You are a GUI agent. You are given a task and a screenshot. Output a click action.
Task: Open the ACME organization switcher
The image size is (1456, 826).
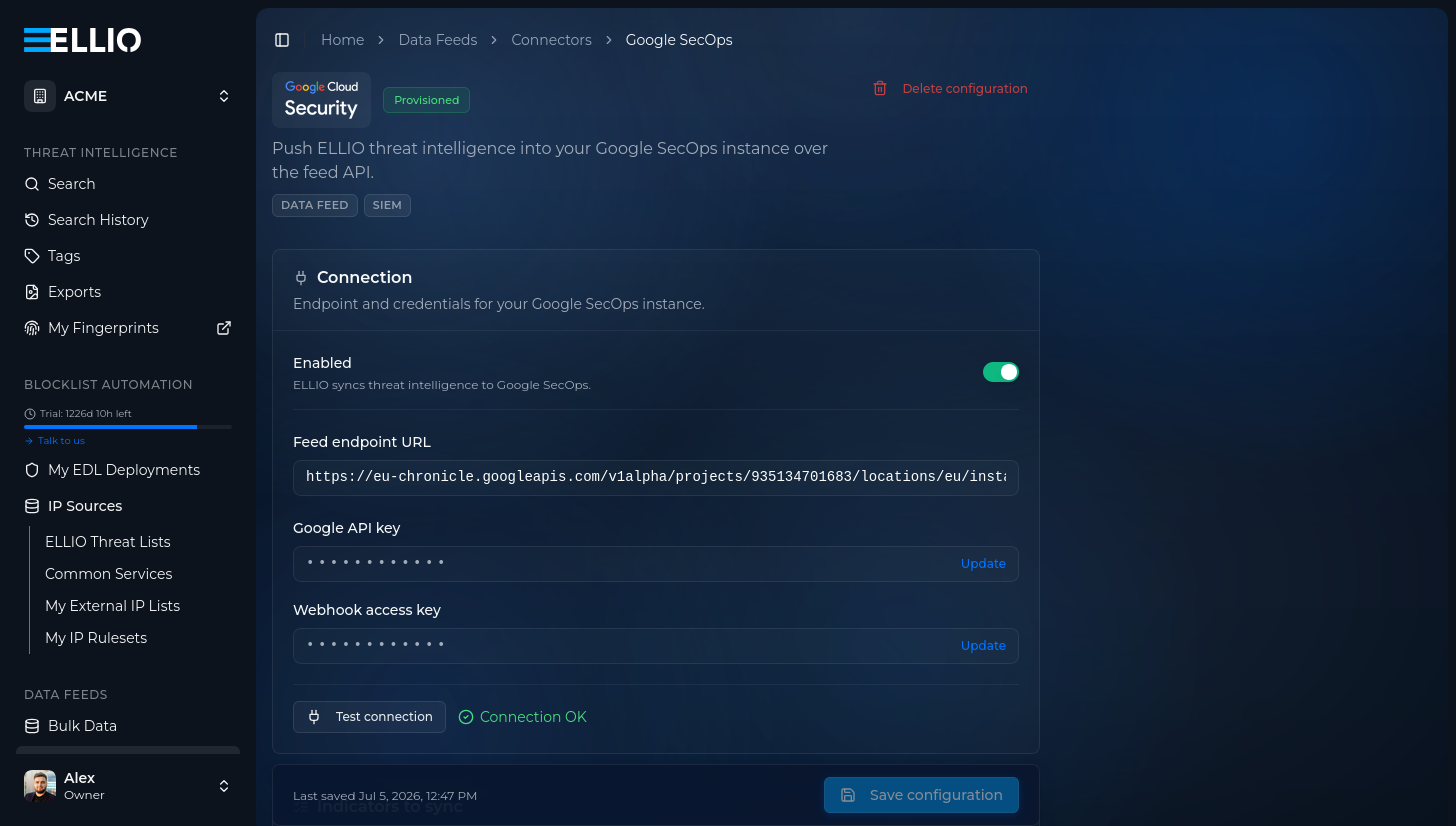[x=128, y=96]
